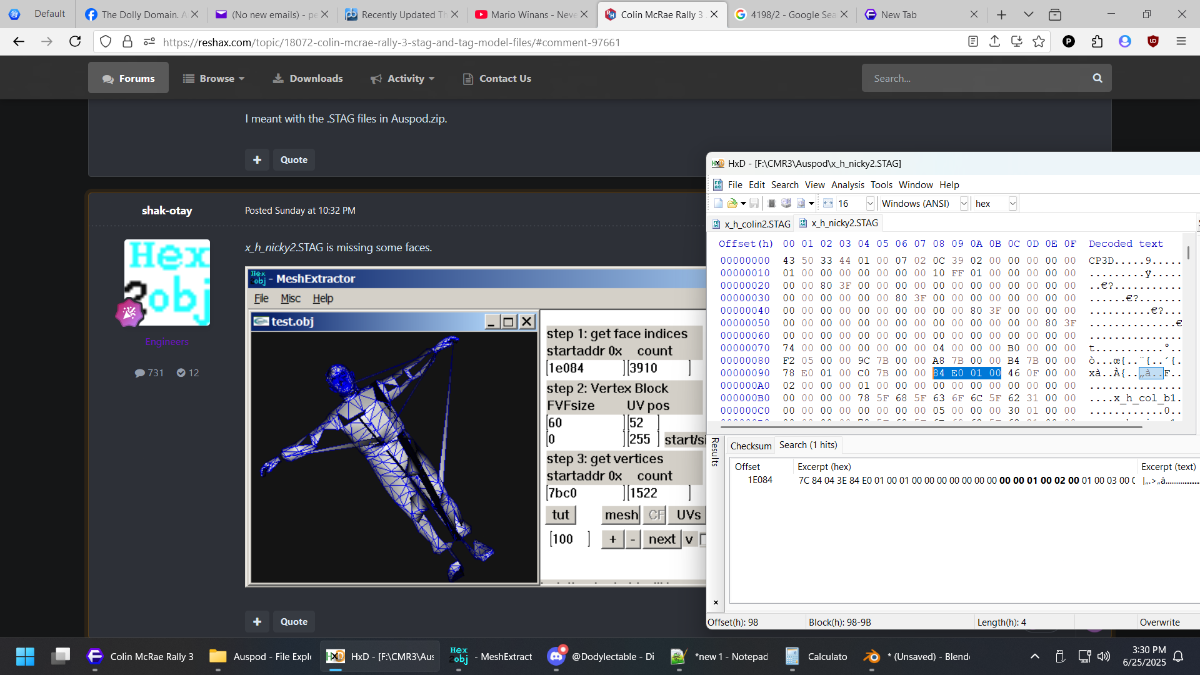Bookmark this page with the star icon

pos(1038,41)
